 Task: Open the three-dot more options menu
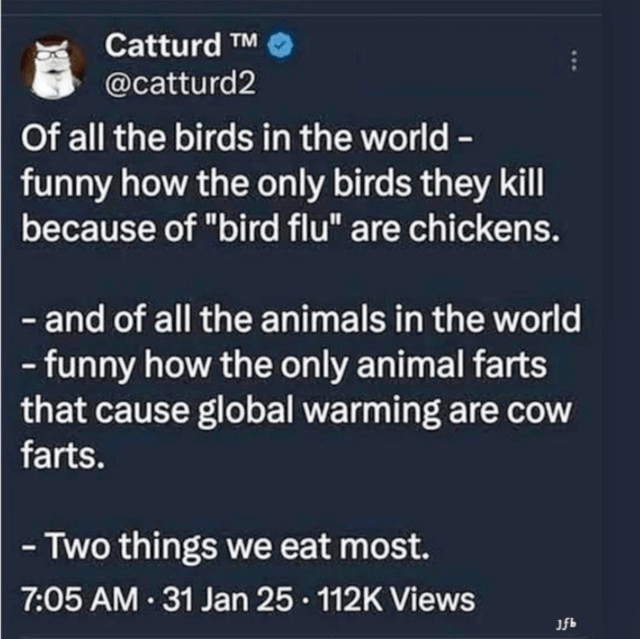pos(574,60)
